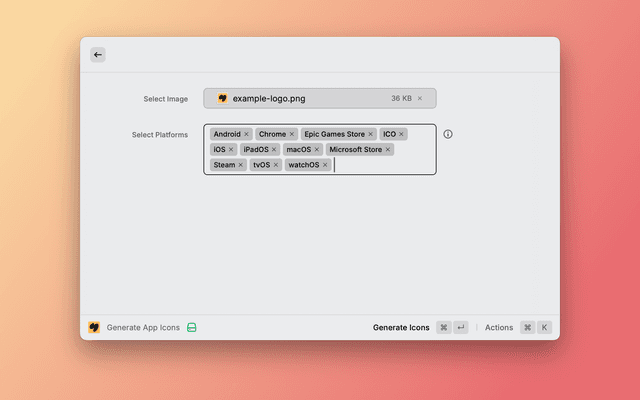Click the example-logo.png file icon

pos(223,99)
